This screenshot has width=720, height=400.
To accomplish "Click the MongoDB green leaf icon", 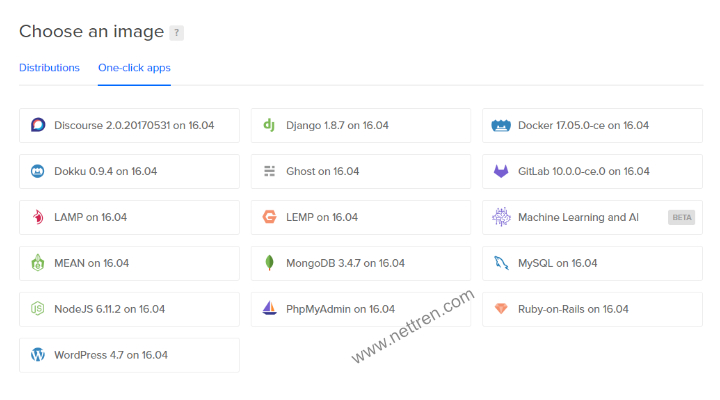I will pyautogui.click(x=270, y=263).
